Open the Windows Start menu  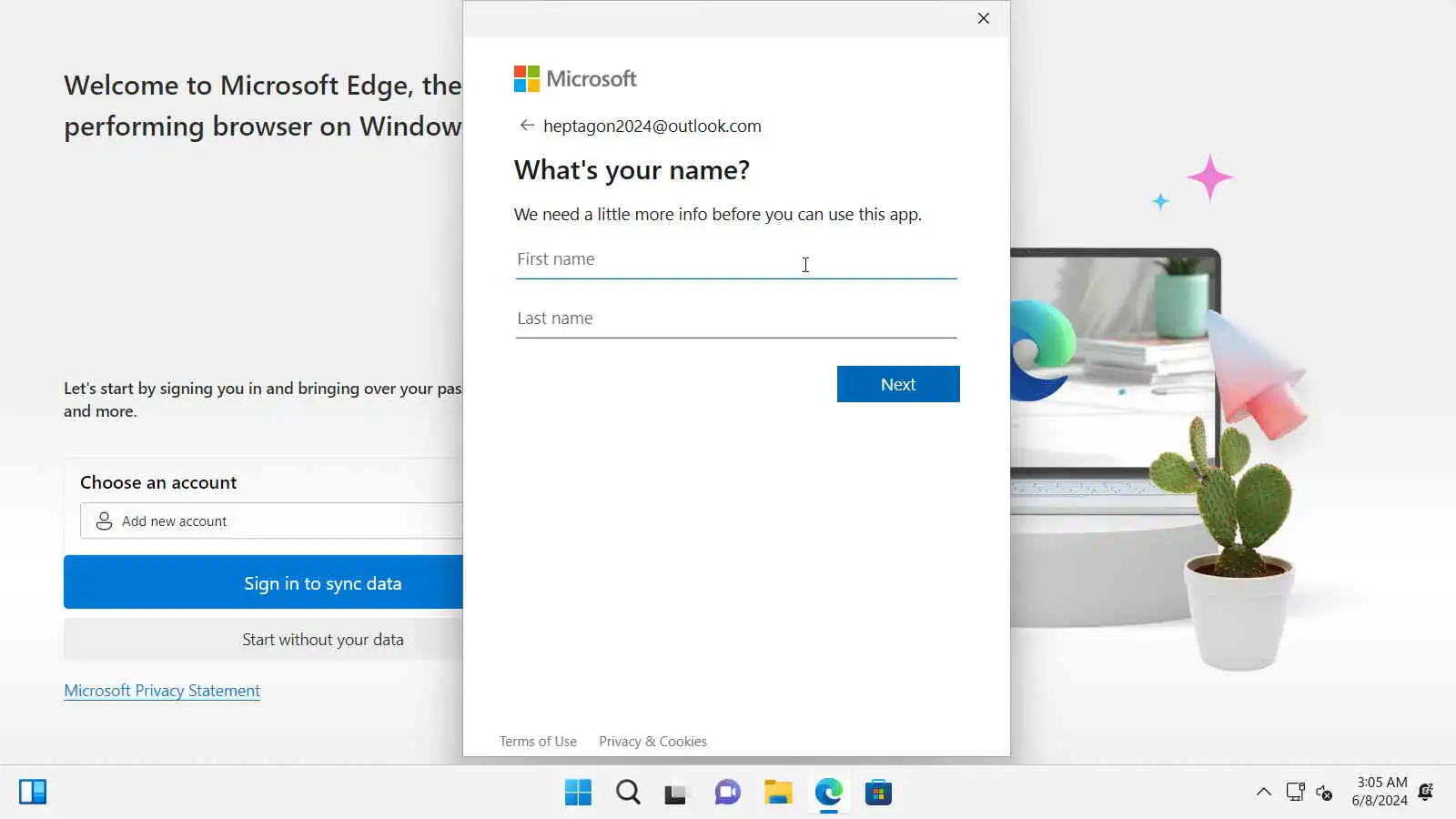pos(578,793)
